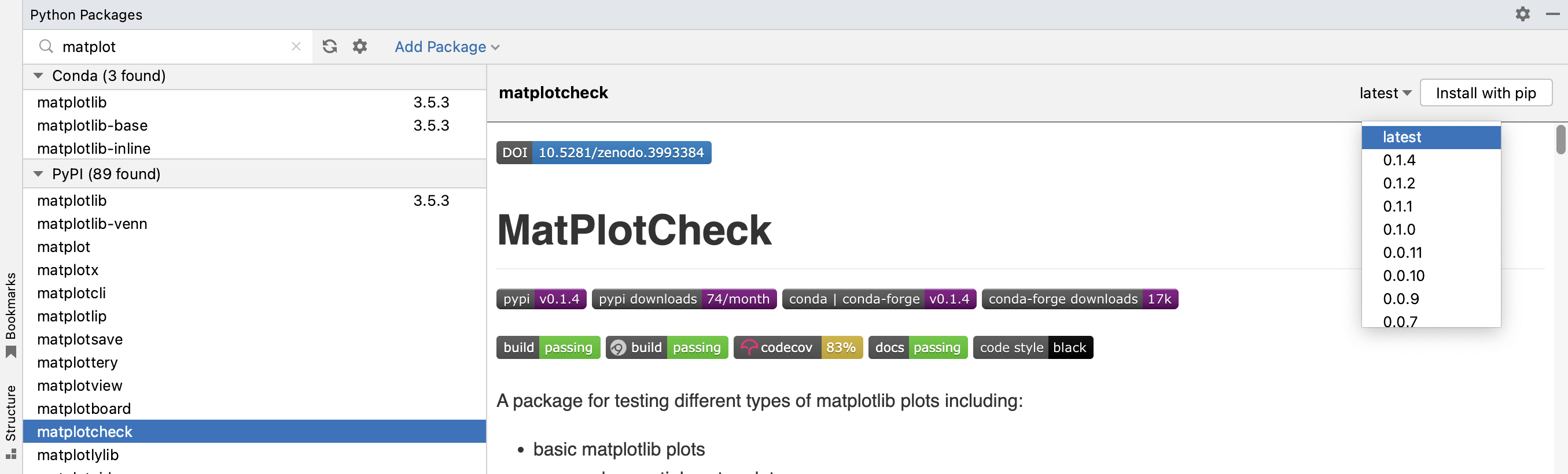Open package manager settings gear beside search

360,46
